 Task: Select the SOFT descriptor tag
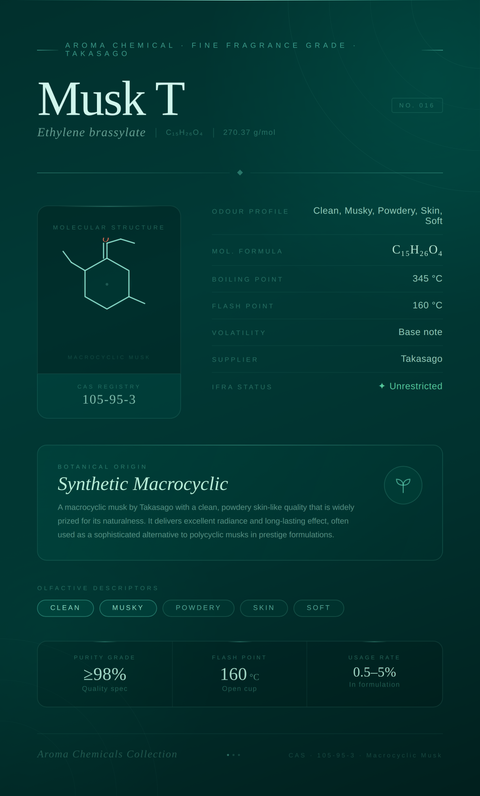319,608
